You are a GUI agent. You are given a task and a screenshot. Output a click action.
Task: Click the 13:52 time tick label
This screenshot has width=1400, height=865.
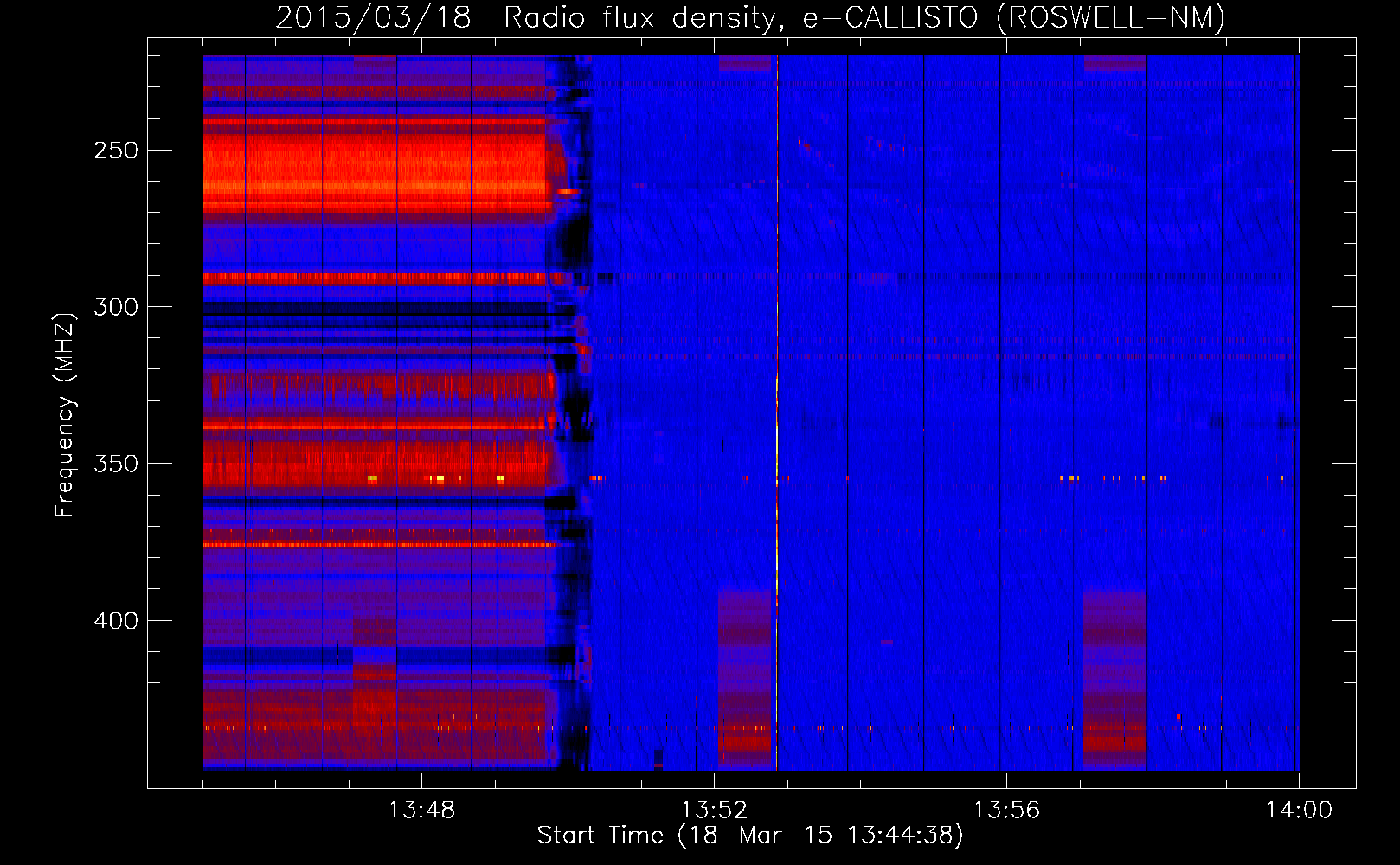point(714,811)
